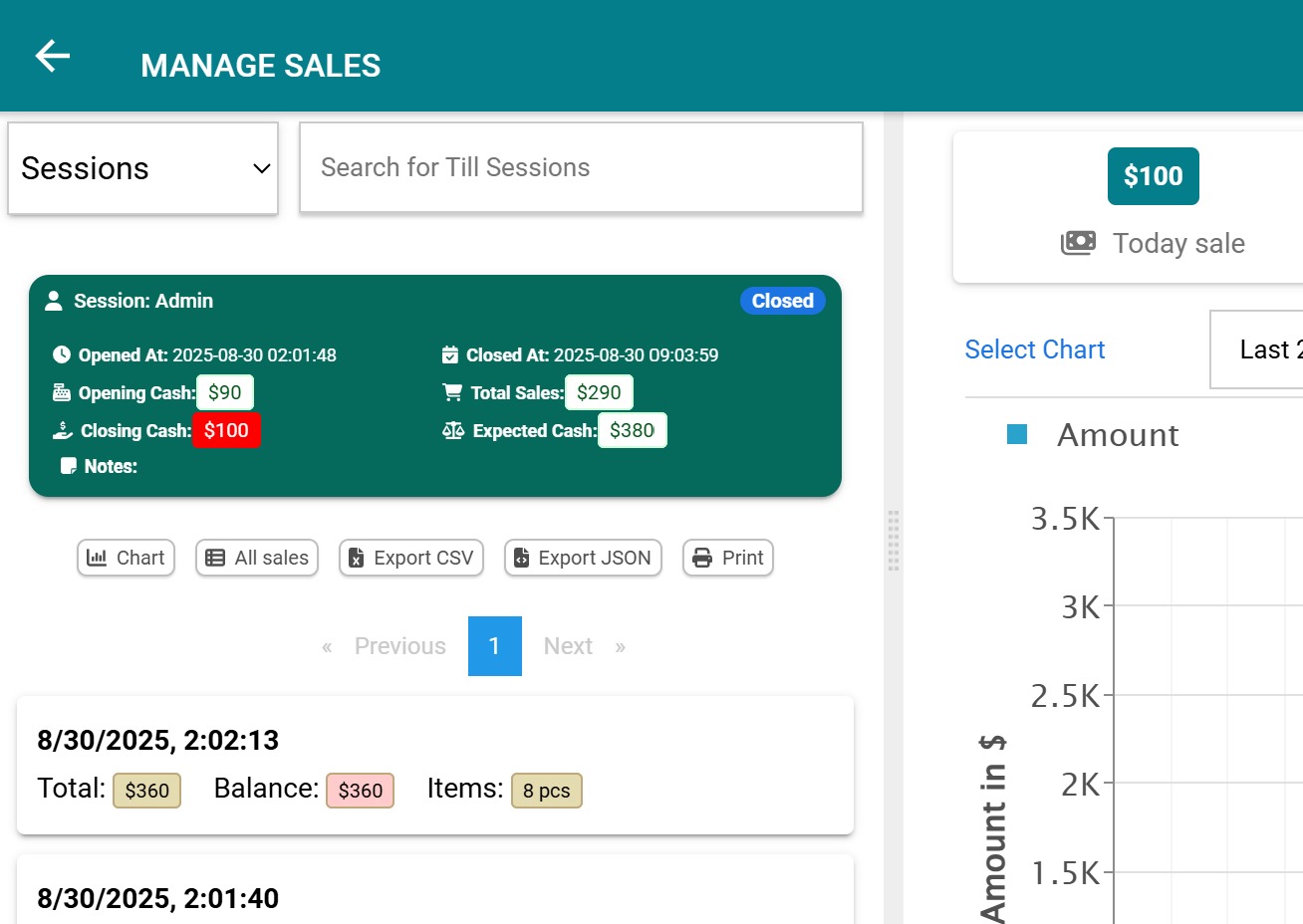1303x924 pixels.
Task: Go back using the header arrow
Action: tap(53, 56)
